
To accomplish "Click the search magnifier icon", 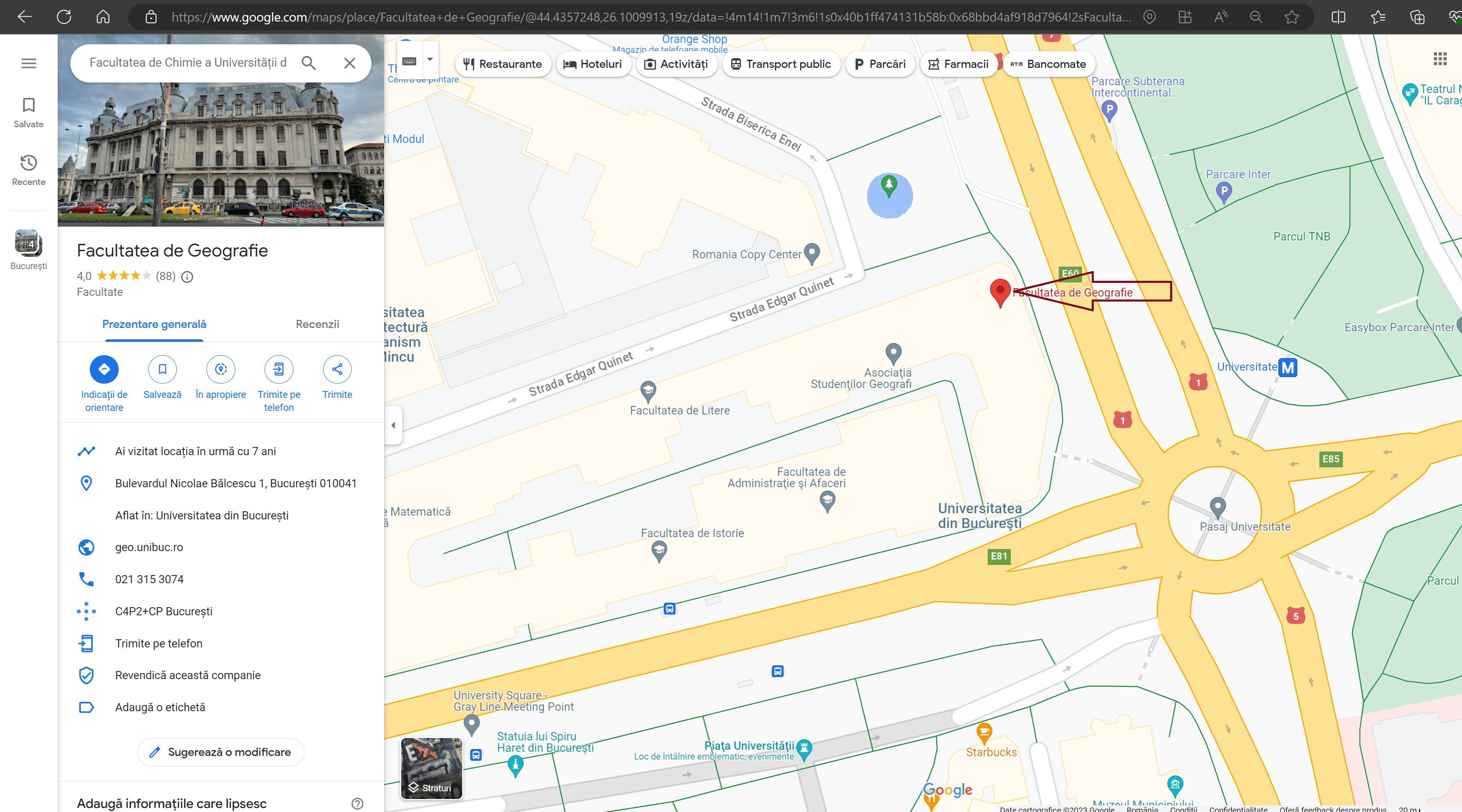I will [x=309, y=63].
